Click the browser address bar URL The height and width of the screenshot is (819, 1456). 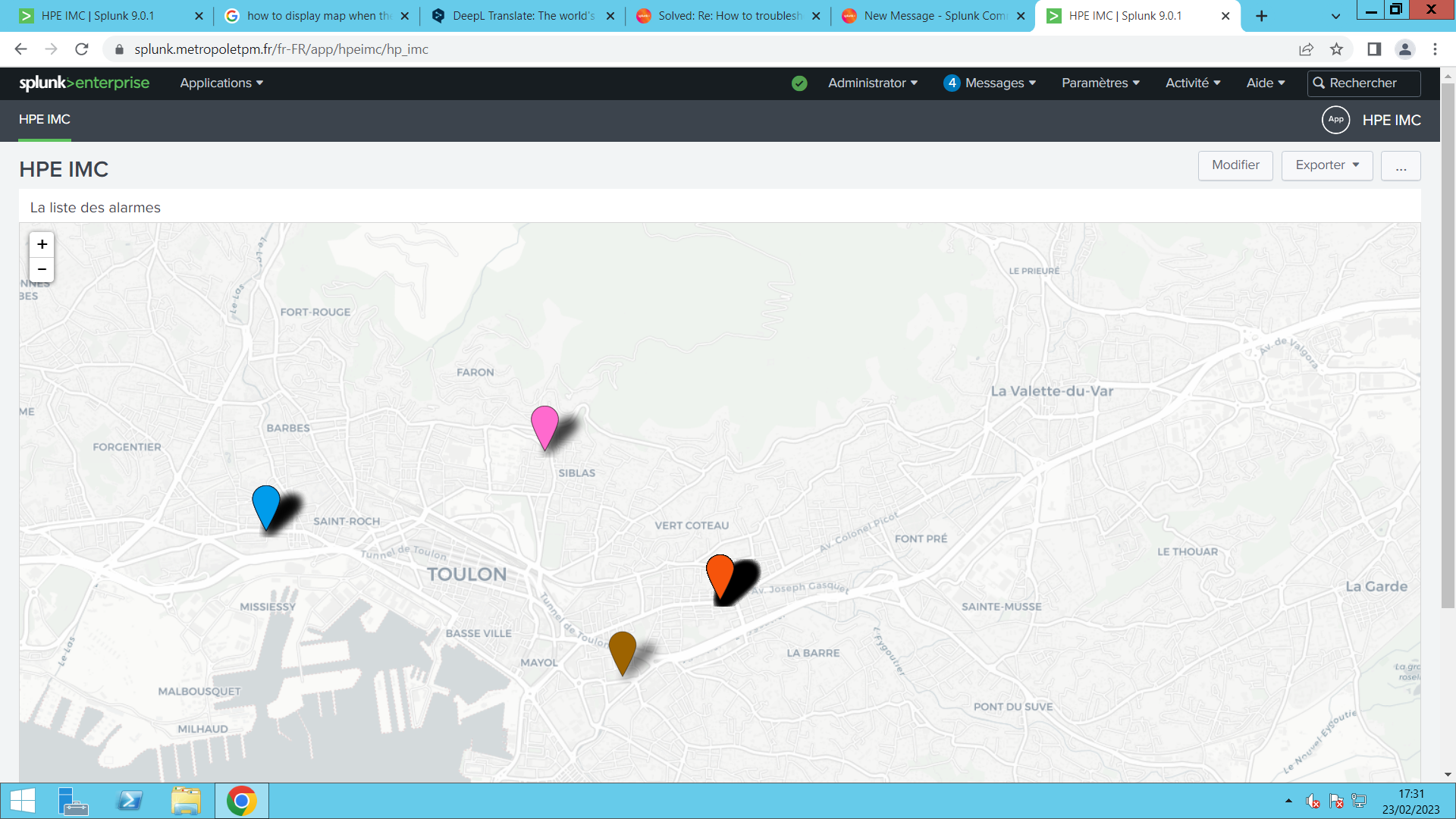coord(281,49)
